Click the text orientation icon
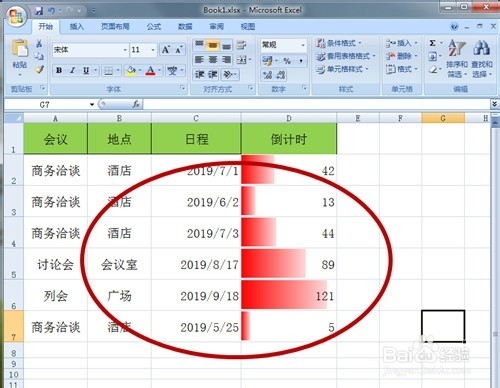The image size is (500, 388). pyautogui.click(x=228, y=74)
